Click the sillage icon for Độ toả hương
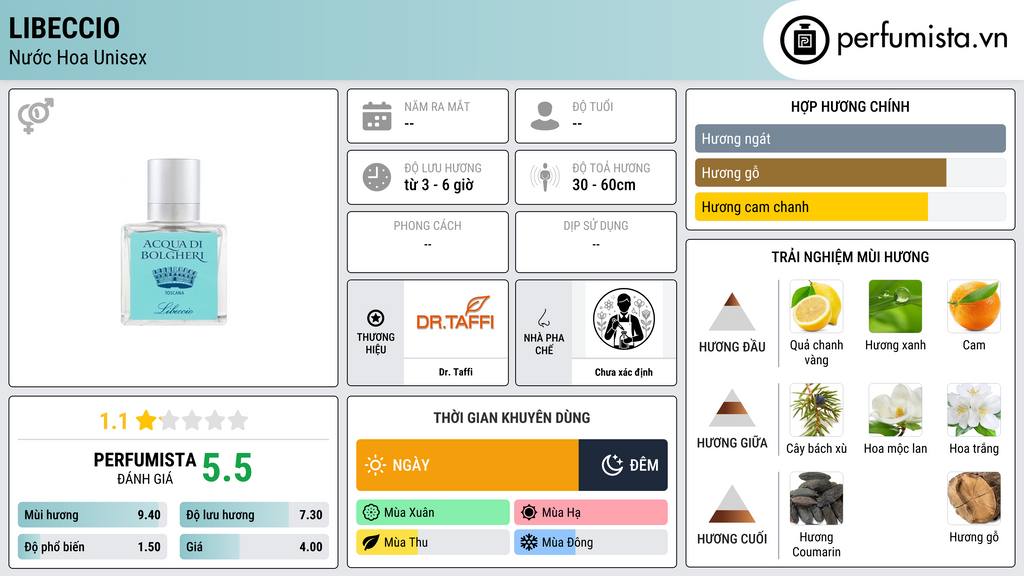The width and height of the screenshot is (1024, 576). click(545, 177)
